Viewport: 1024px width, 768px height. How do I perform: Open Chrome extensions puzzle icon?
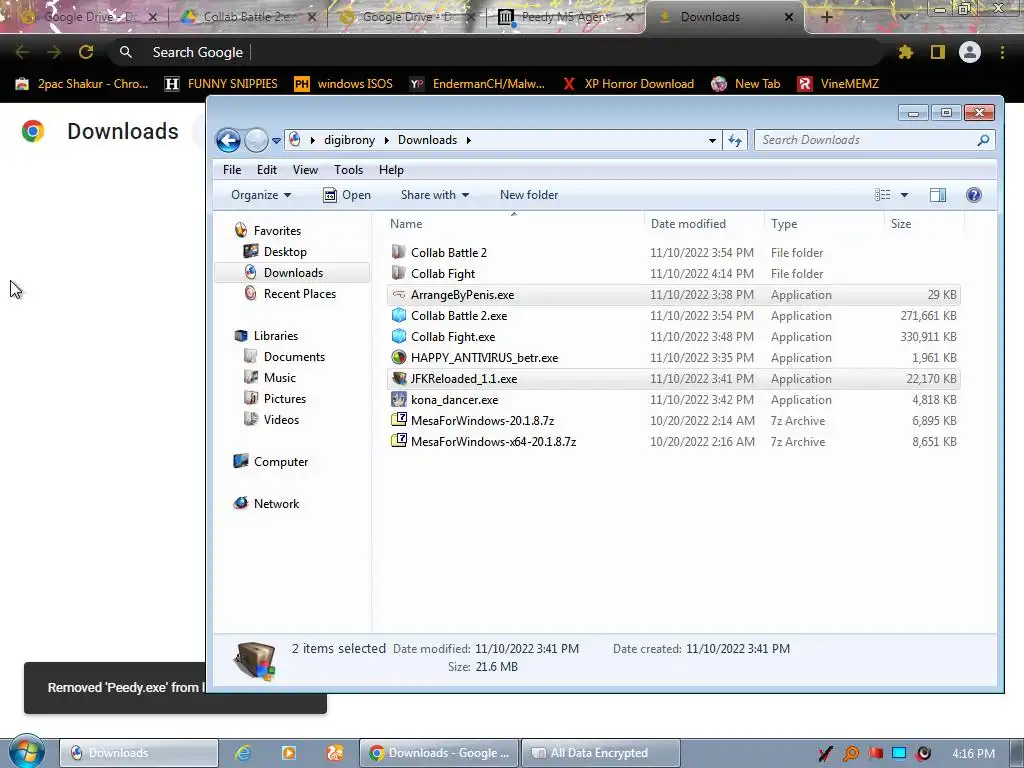tap(906, 52)
